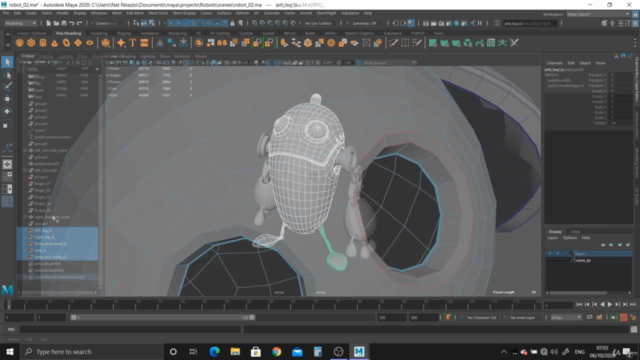The width and height of the screenshot is (640, 360).
Task: Create a polygon sphere from shelf
Action: (x=19, y=43)
